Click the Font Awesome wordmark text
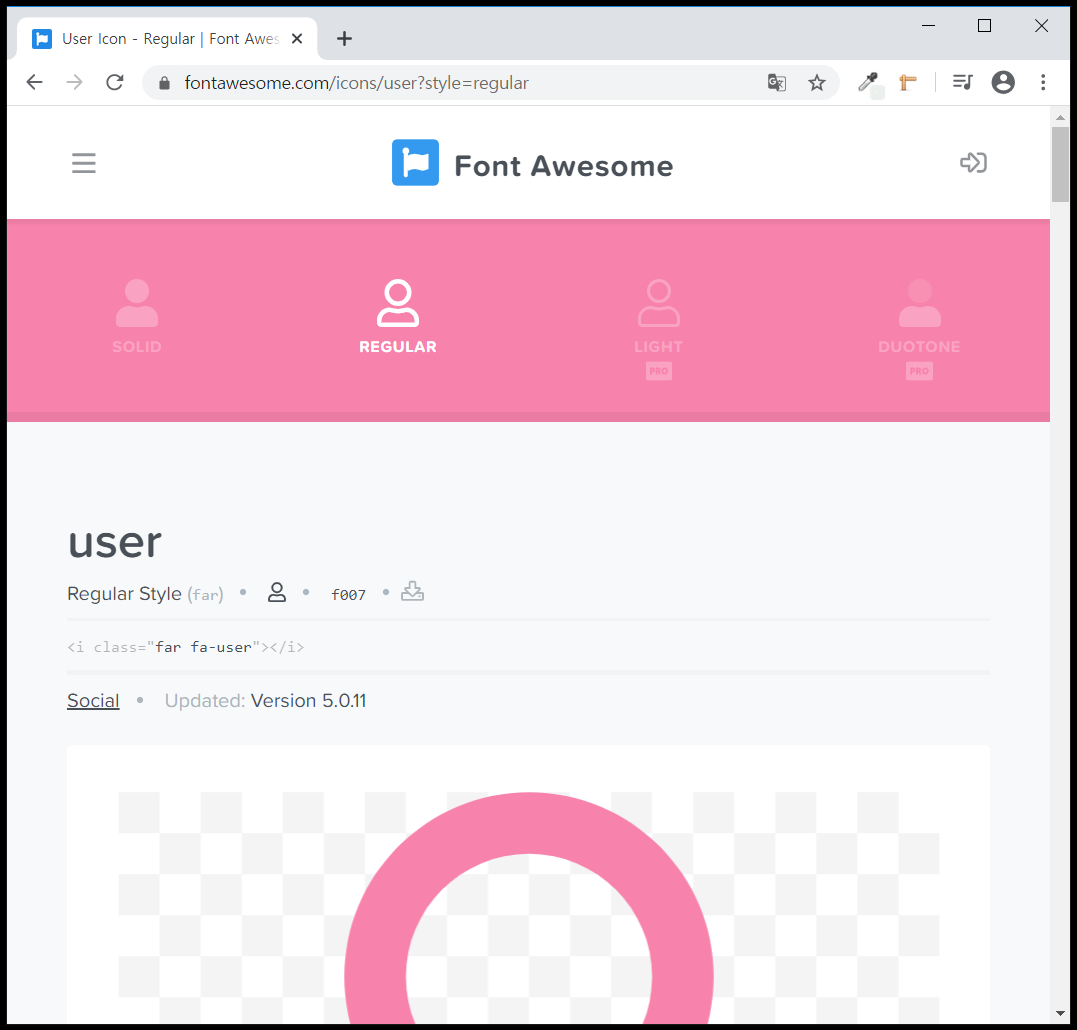1077x1030 pixels. (564, 166)
